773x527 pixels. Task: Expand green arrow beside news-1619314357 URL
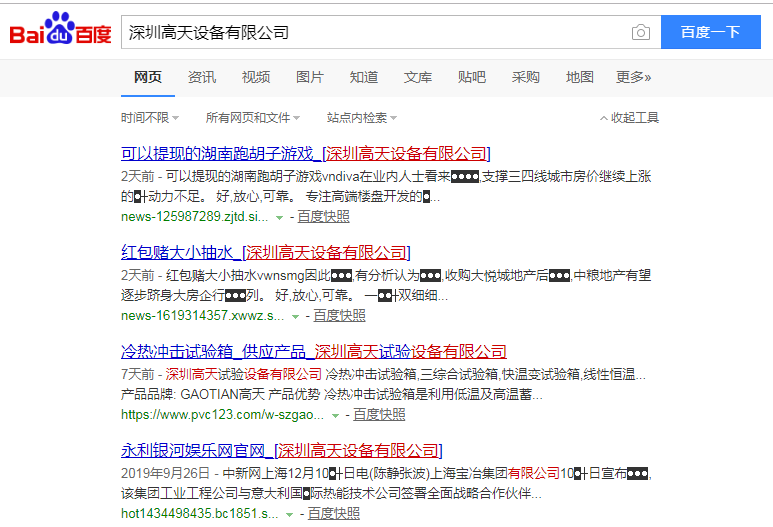coord(295,317)
